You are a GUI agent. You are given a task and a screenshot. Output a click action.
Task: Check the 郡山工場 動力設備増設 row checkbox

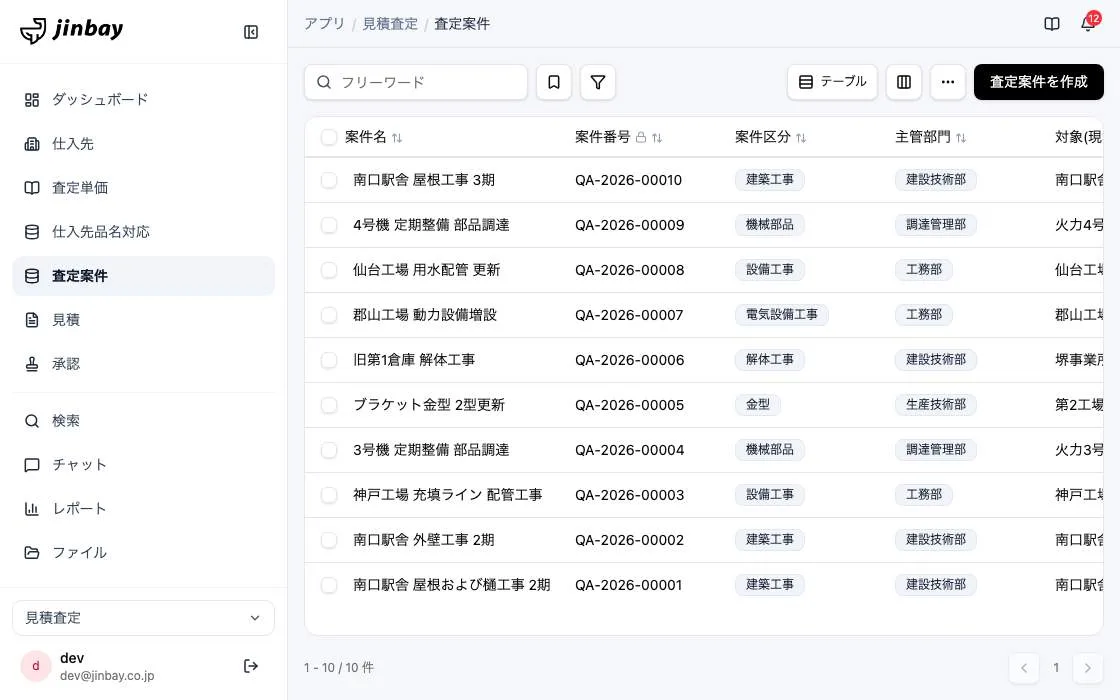point(329,315)
